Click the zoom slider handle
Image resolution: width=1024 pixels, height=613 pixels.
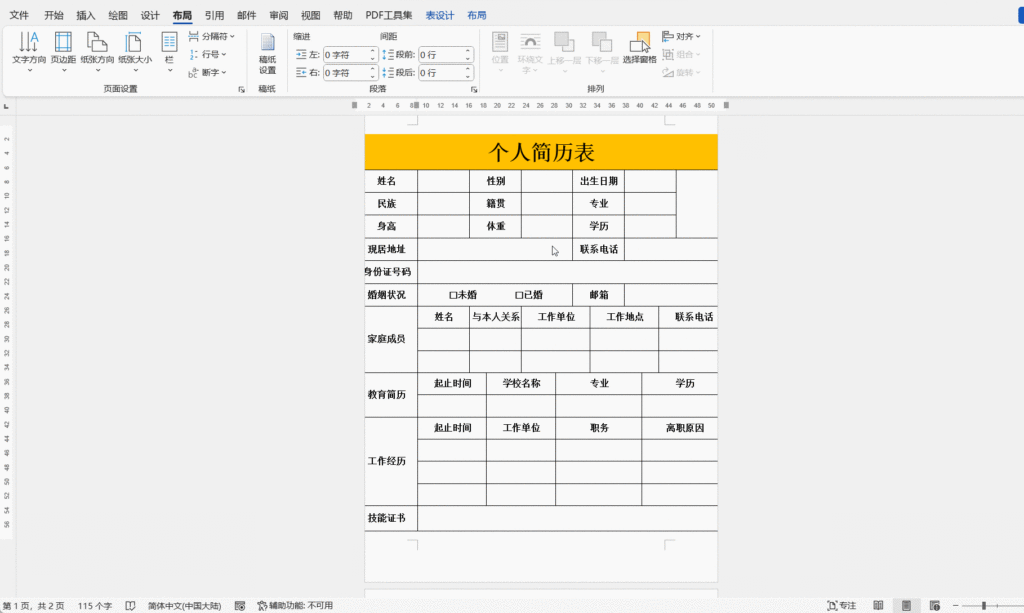tap(984, 606)
